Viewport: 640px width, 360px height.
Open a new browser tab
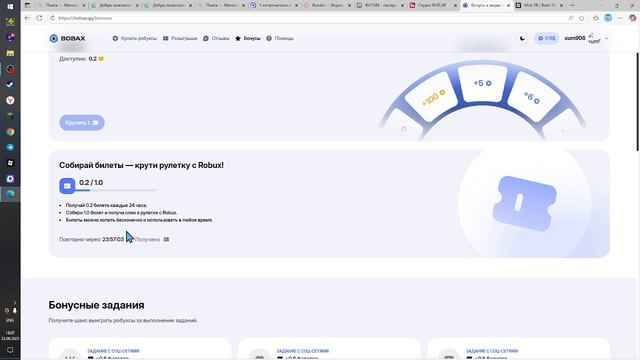tap(572, 5)
